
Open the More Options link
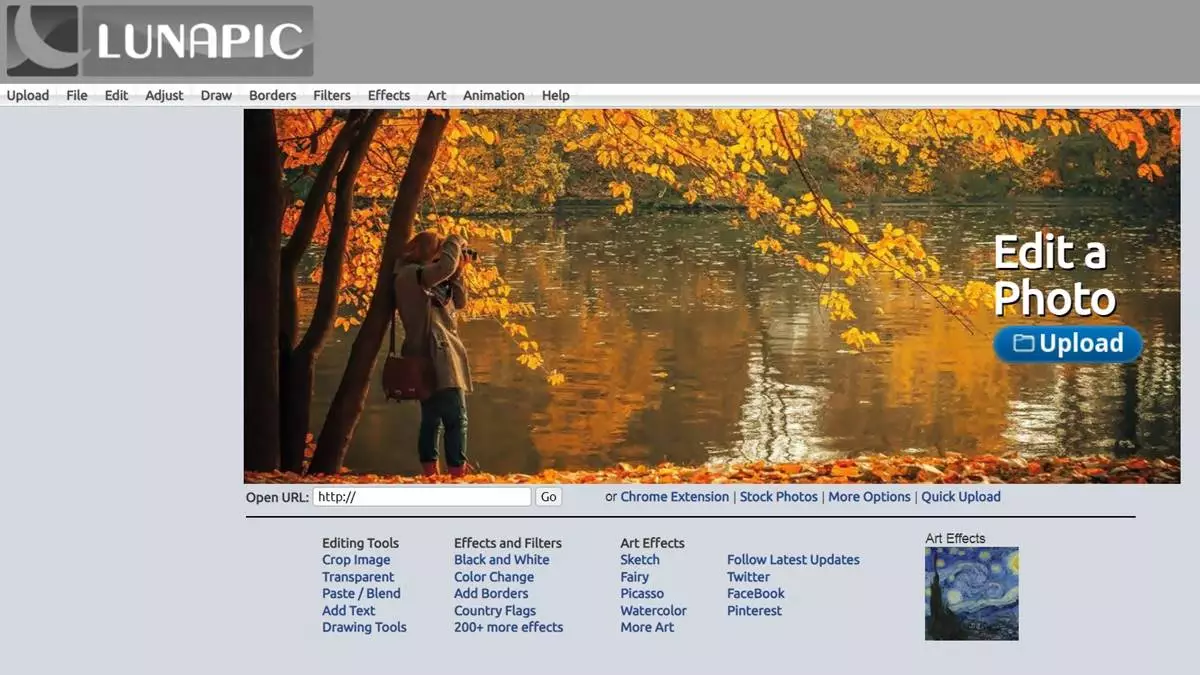(x=869, y=497)
